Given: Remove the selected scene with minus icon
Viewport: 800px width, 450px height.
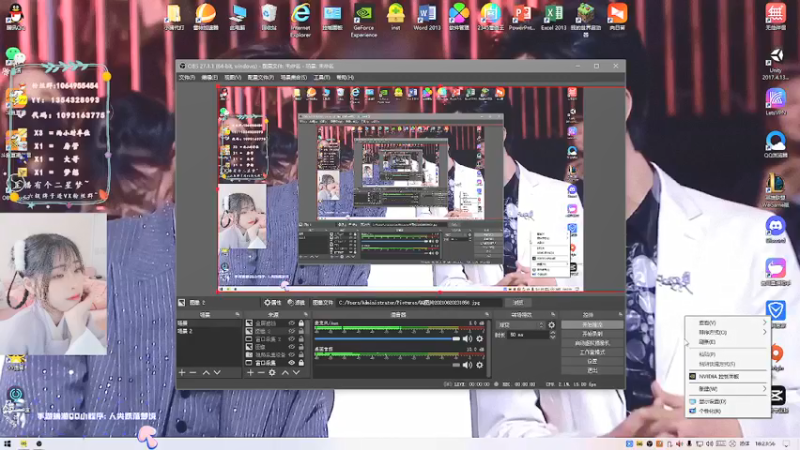Looking at the screenshot, I should pos(193,373).
